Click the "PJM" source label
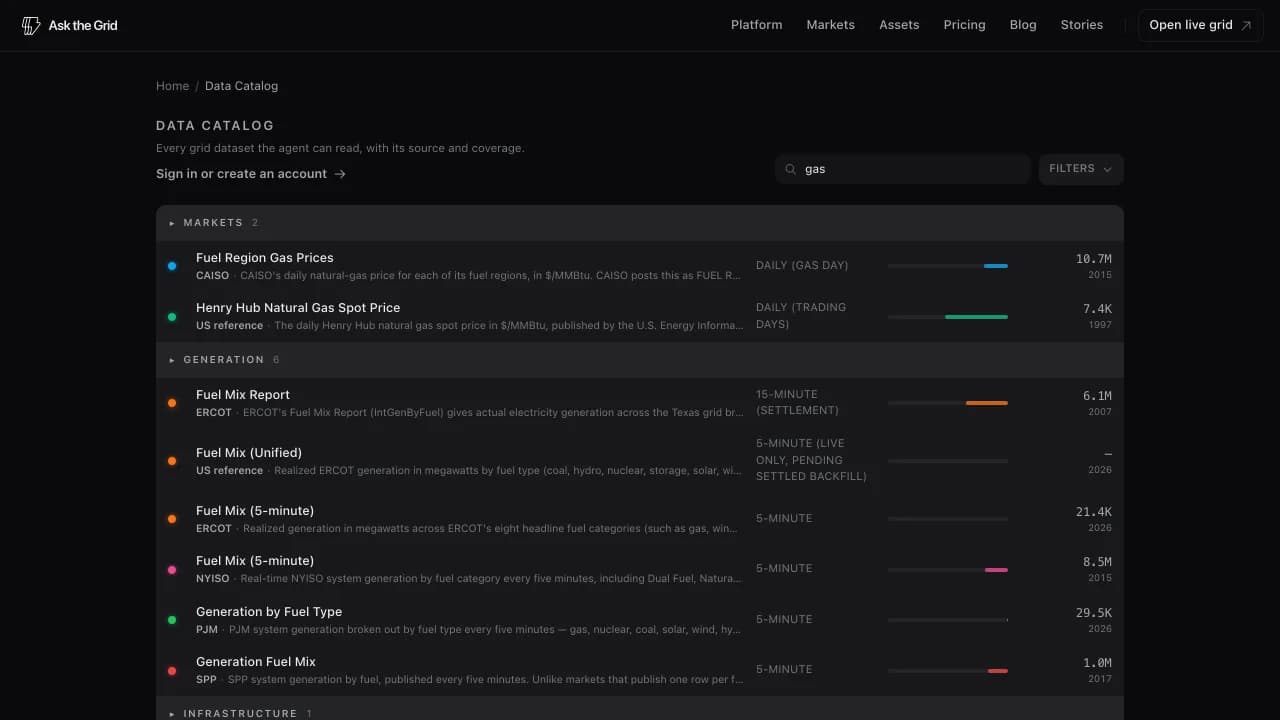Screen dimensions: 1280x720 pos(207,630)
